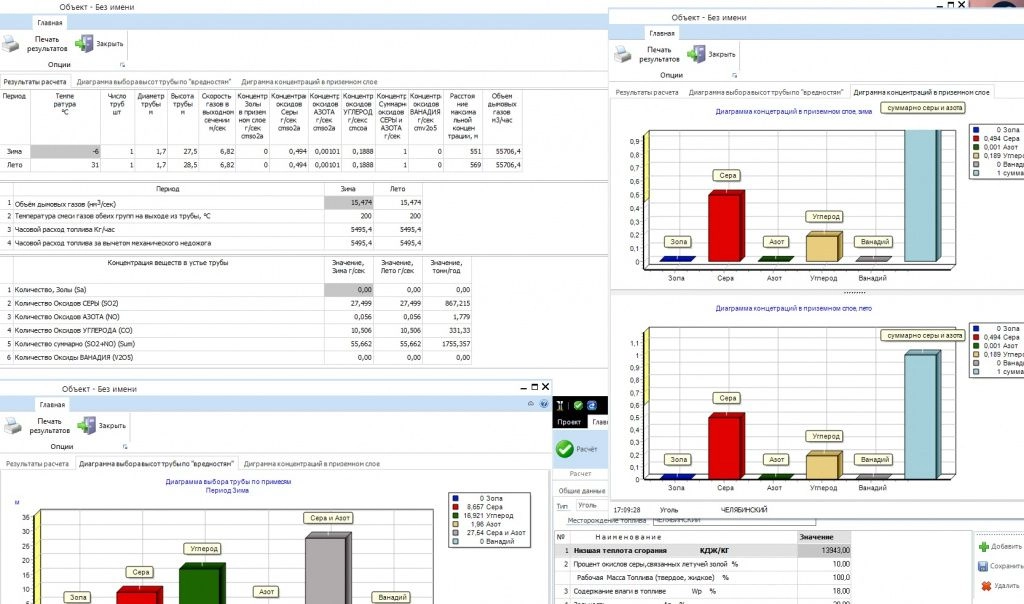The height and width of the screenshot is (604, 1024).
Task: Click the суммарно серы и азота label on the summer chart
Action: pyautogui.click(x=924, y=336)
